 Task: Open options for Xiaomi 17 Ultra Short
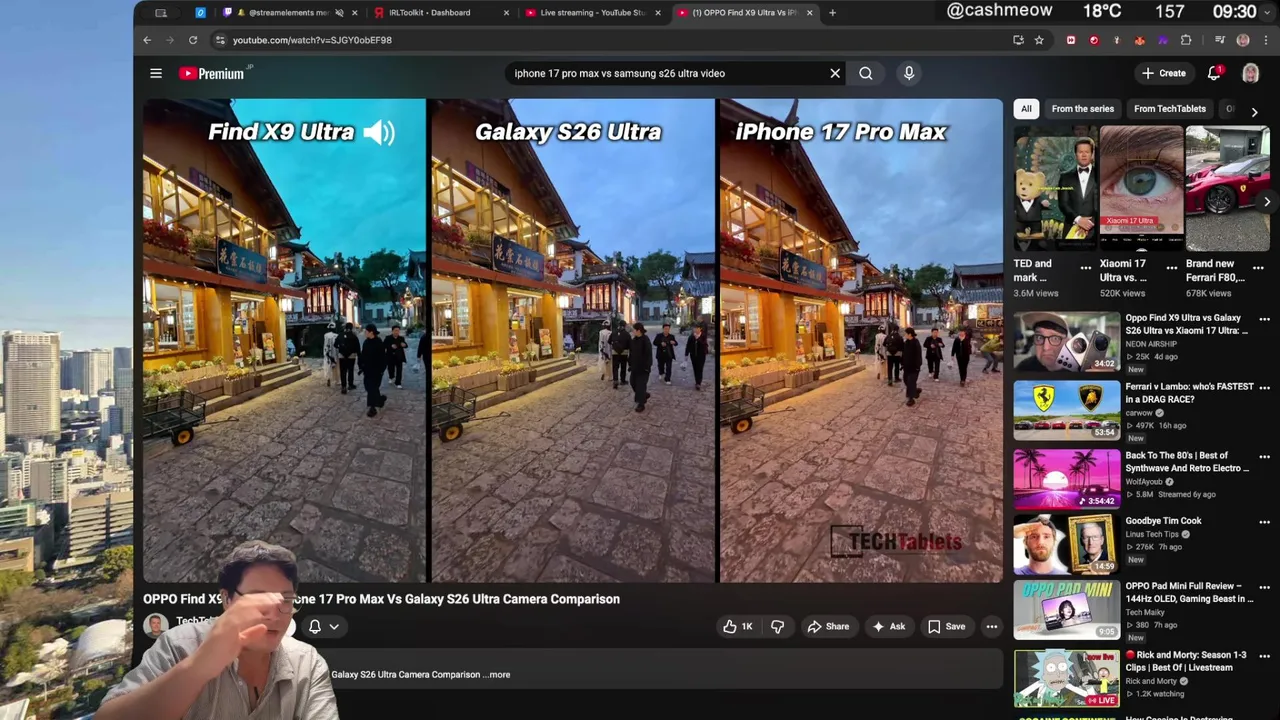click(x=1172, y=267)
